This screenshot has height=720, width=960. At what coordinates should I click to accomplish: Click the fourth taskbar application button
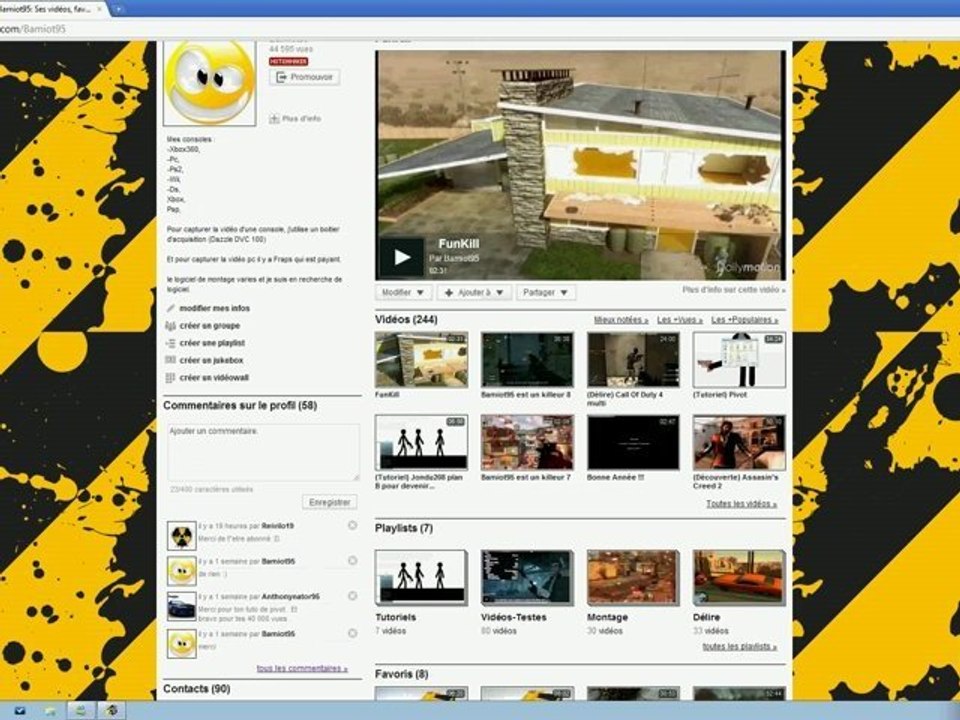click(111, 710)
